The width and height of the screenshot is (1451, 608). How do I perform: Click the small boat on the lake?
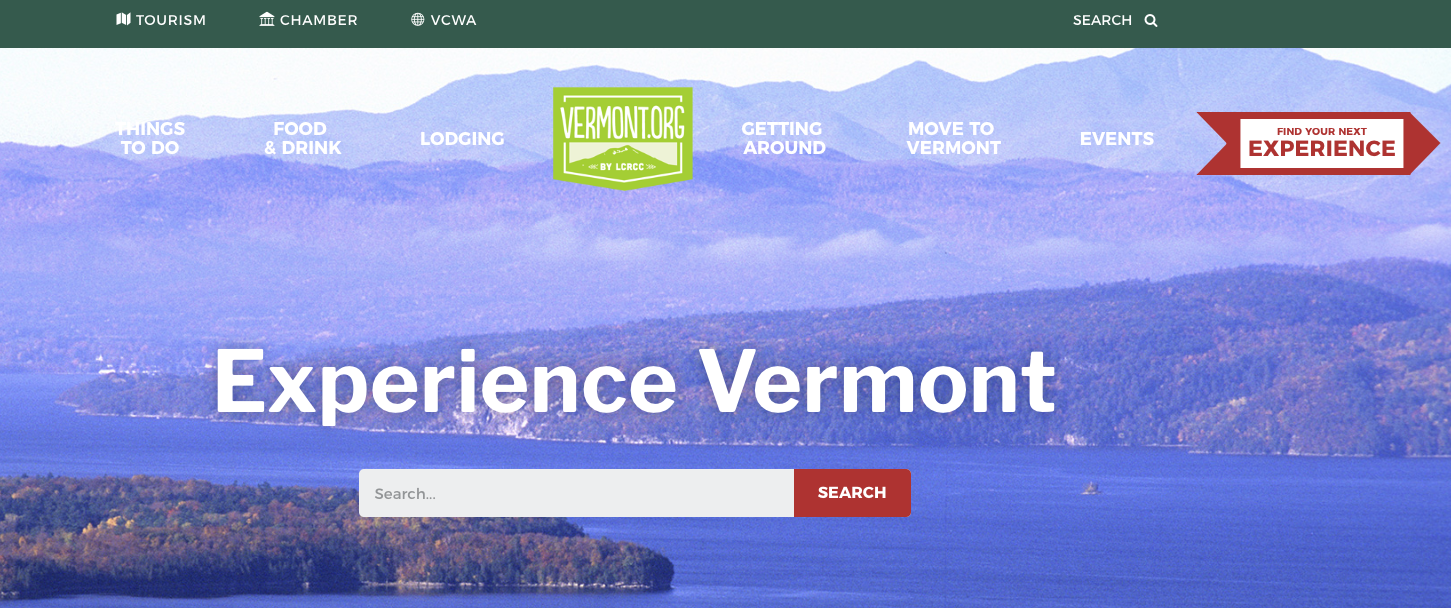pyautogui.click(x=1090, y=488)
